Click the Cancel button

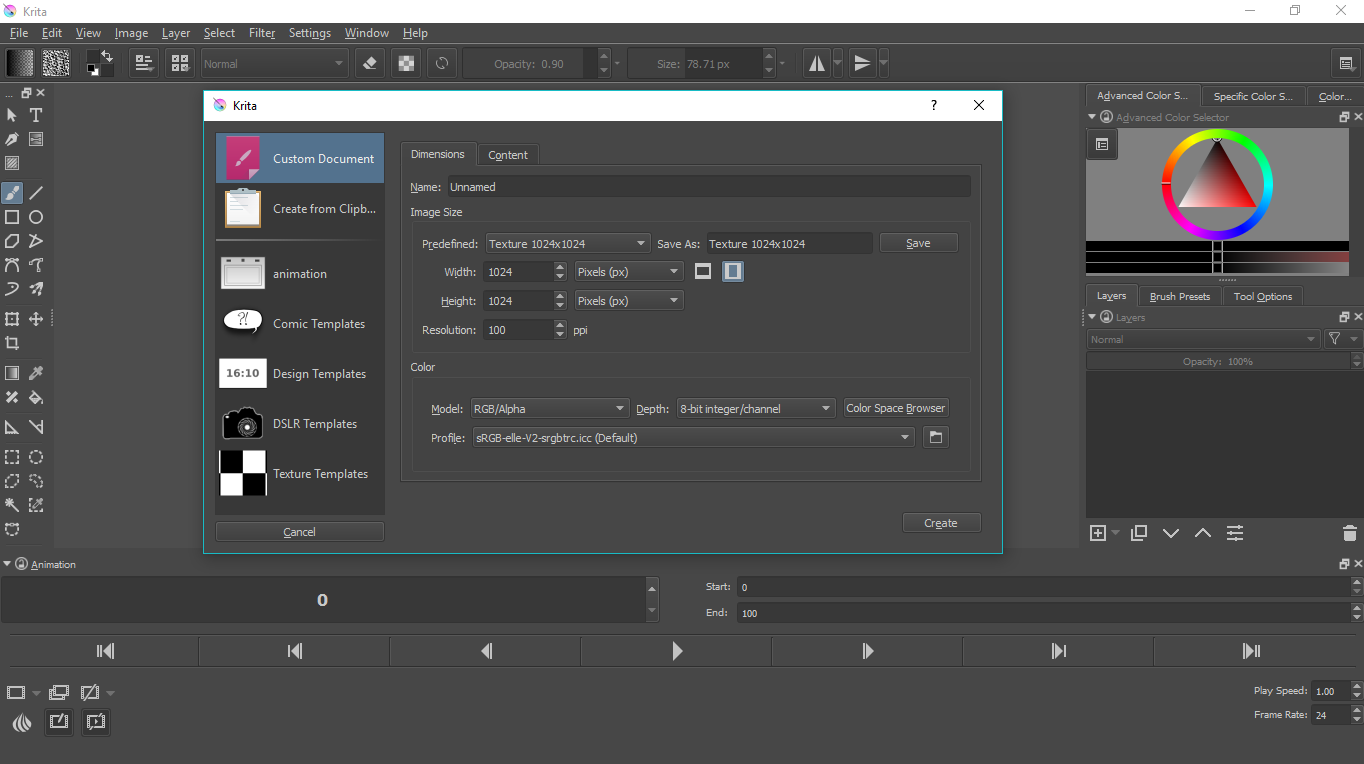300,532
